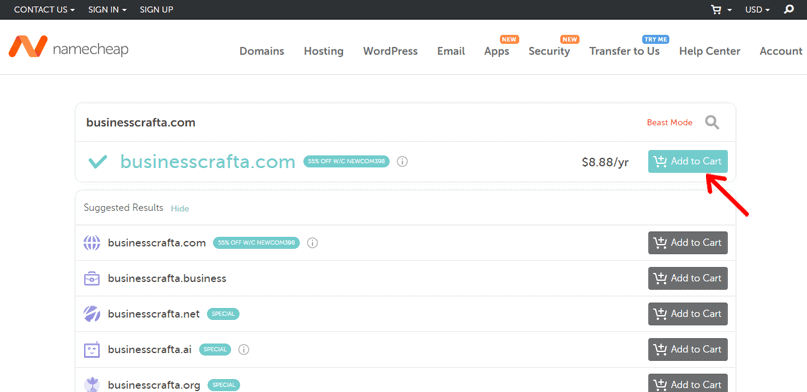Open the SIGN IN dropdown
807x392 pixels.
pyautogui.click(x=108, y=10)
